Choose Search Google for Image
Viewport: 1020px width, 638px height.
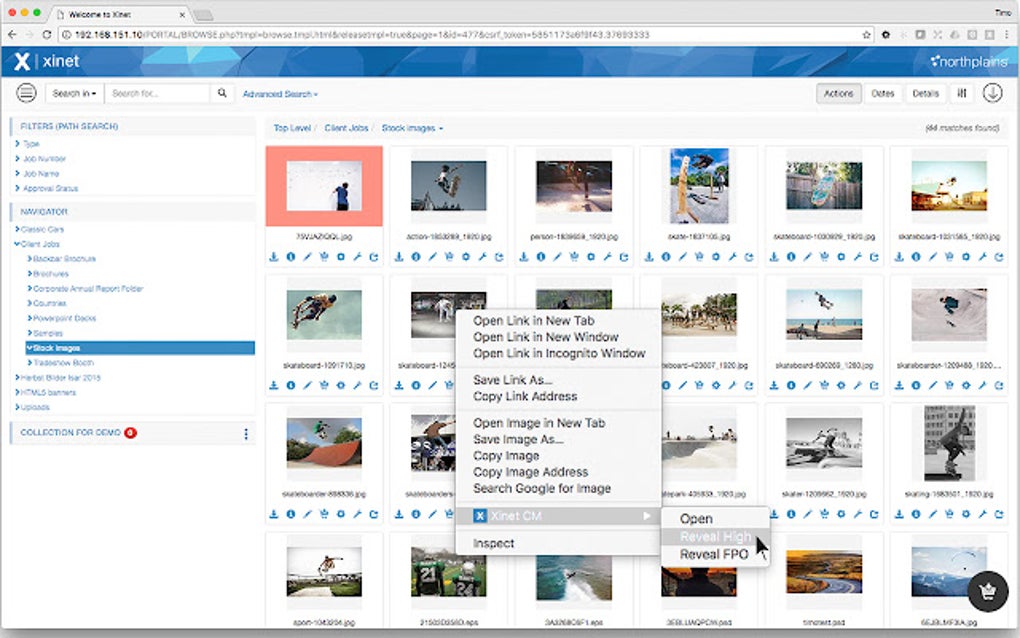542,488
